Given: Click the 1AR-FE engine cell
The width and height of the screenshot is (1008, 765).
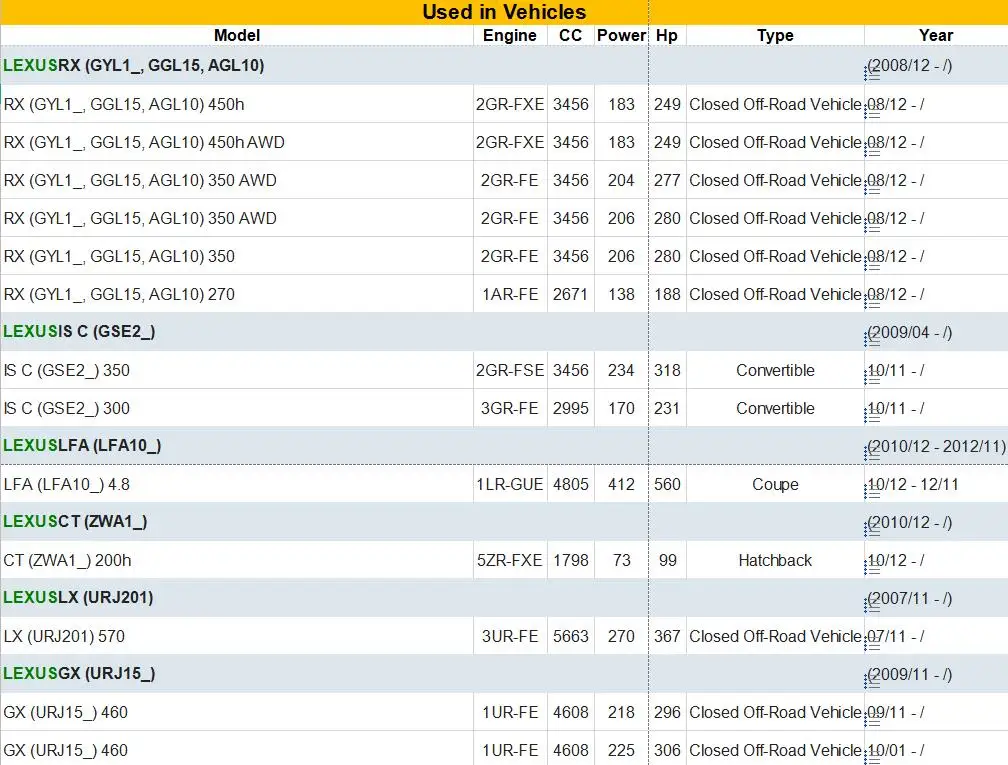Looking at the screenshot, I should tap(510, 294).
